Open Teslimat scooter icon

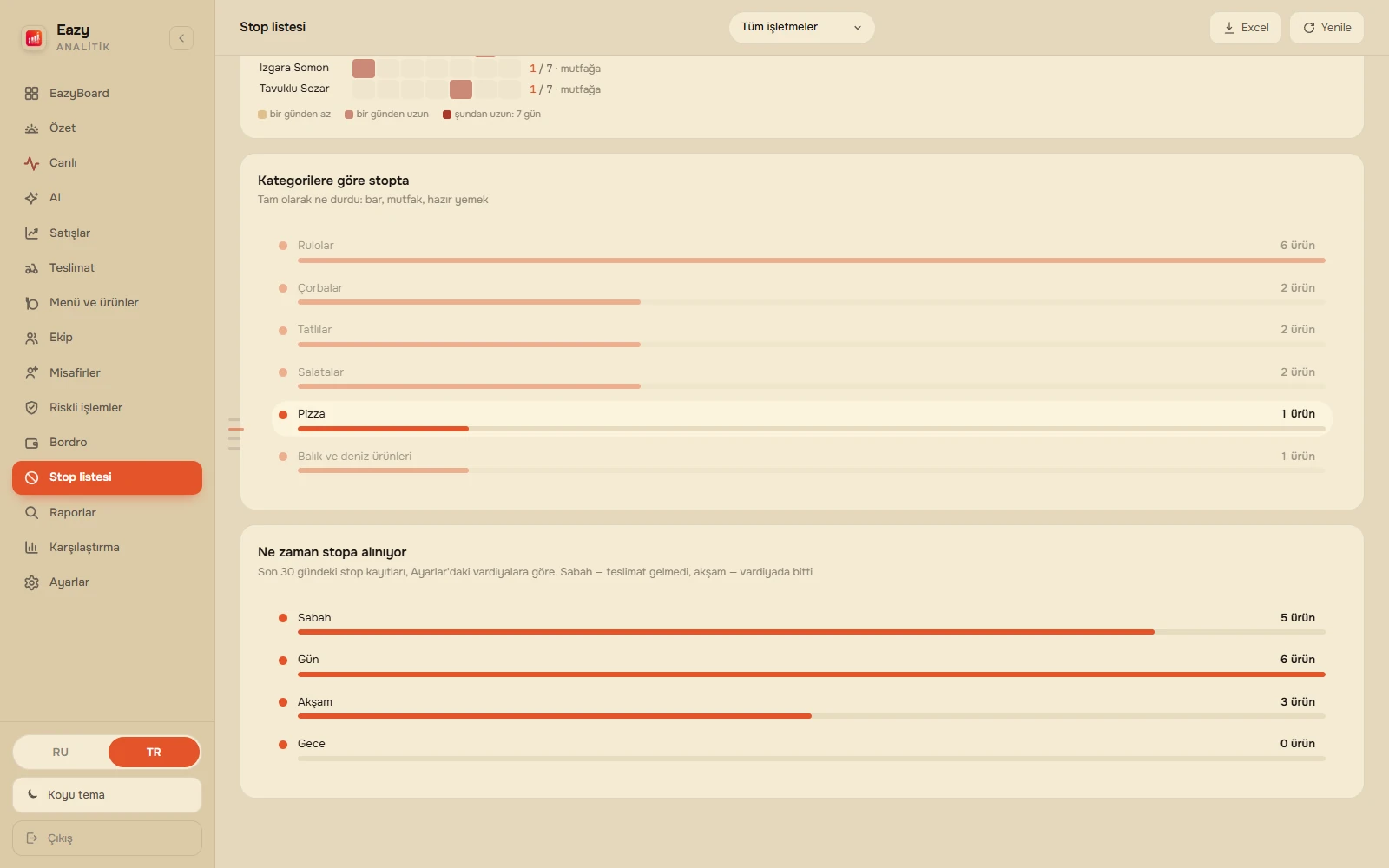click(x=32, y=268)
